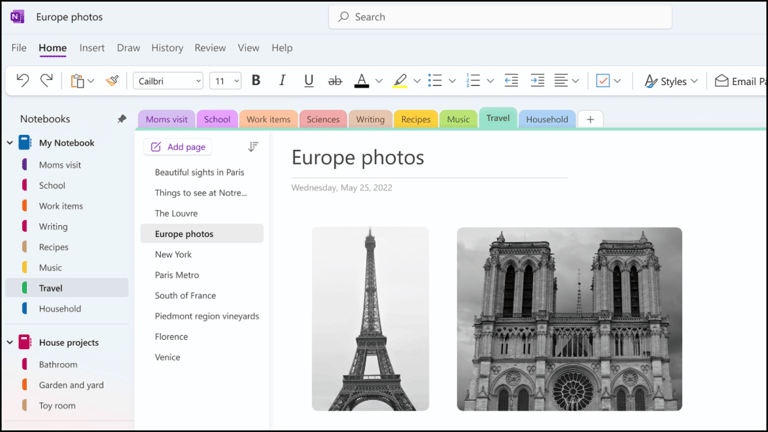Viewport: 768px width, 432px height.
Task: Open the Work items section tab
Action: click(268, 120)
